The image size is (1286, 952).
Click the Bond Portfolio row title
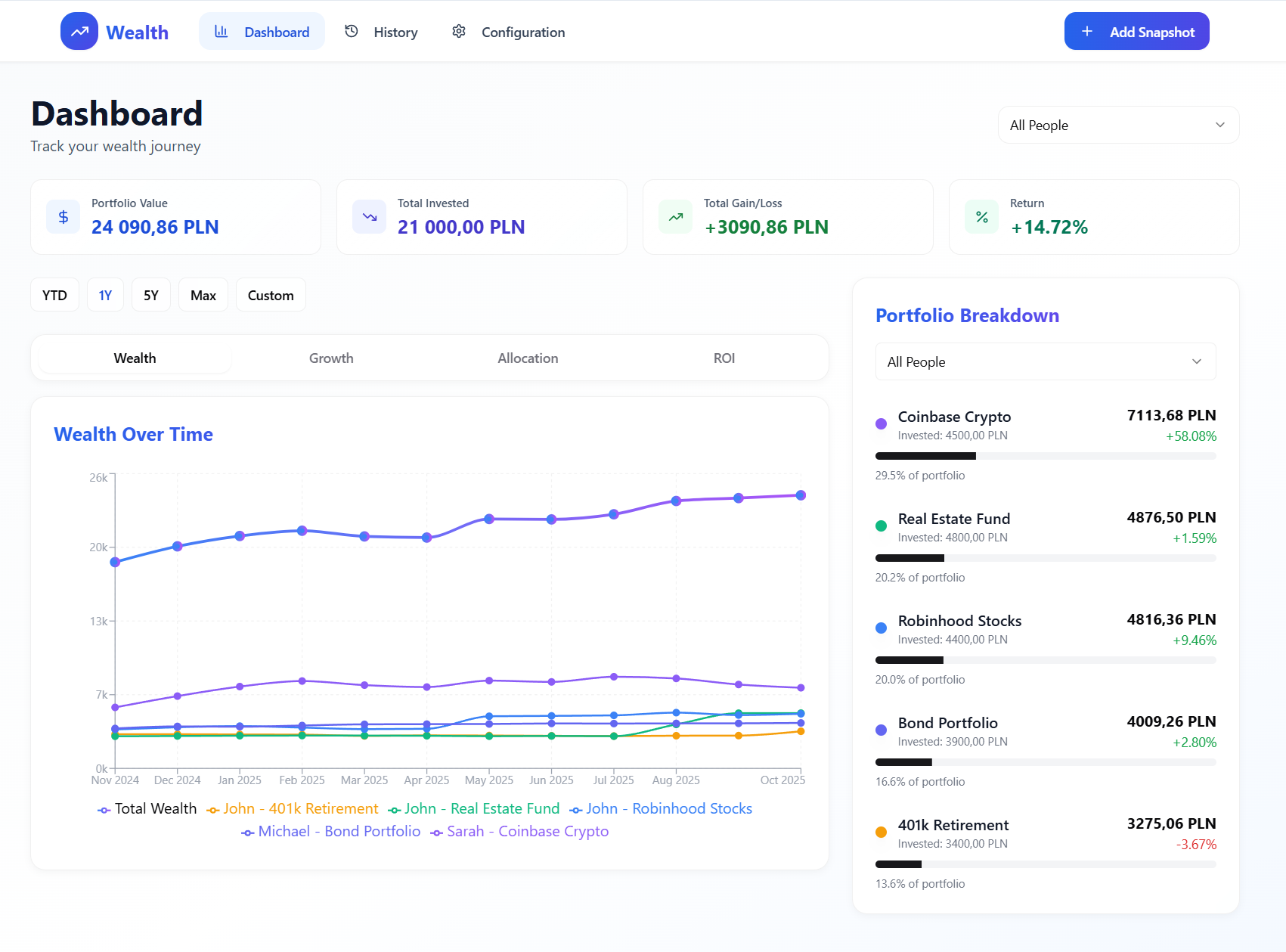[948, 723]
